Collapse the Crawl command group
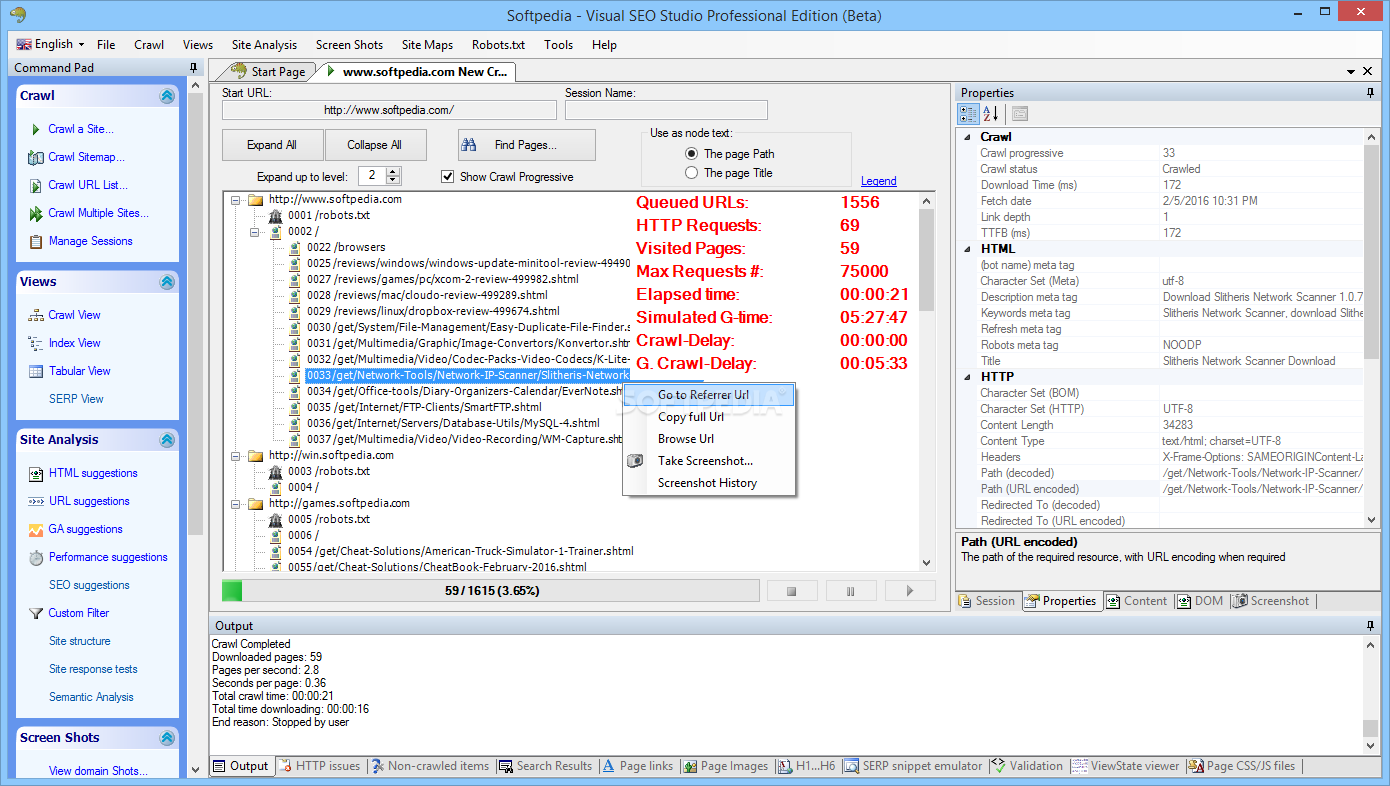Image resolution: width=1390 pixels, height=786 pixels. click(167, 96)
